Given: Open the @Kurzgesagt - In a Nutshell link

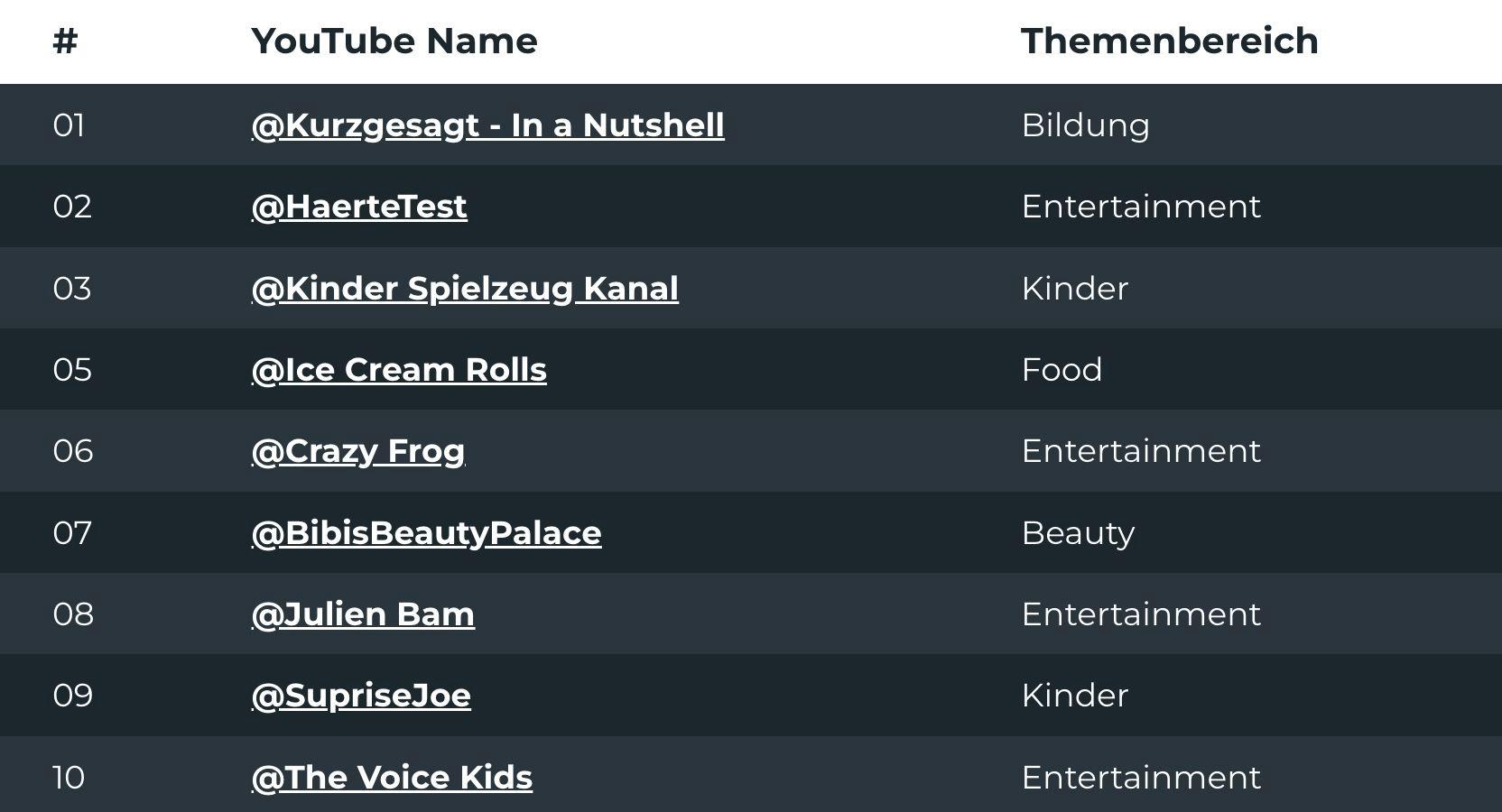Looking at the screenshot, I should pyautogui.click(x=487, y=125).
